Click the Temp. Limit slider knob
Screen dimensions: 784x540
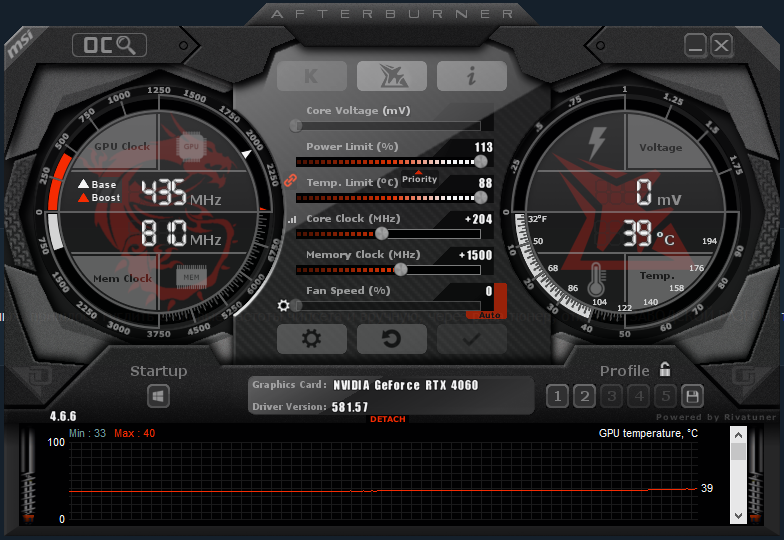(x=480, y=198)
